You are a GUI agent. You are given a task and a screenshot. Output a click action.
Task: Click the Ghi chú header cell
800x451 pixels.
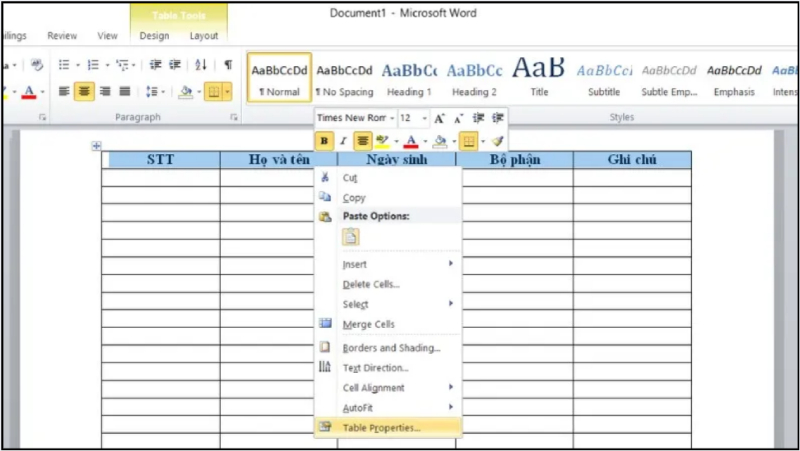click(x=631, y=160)
